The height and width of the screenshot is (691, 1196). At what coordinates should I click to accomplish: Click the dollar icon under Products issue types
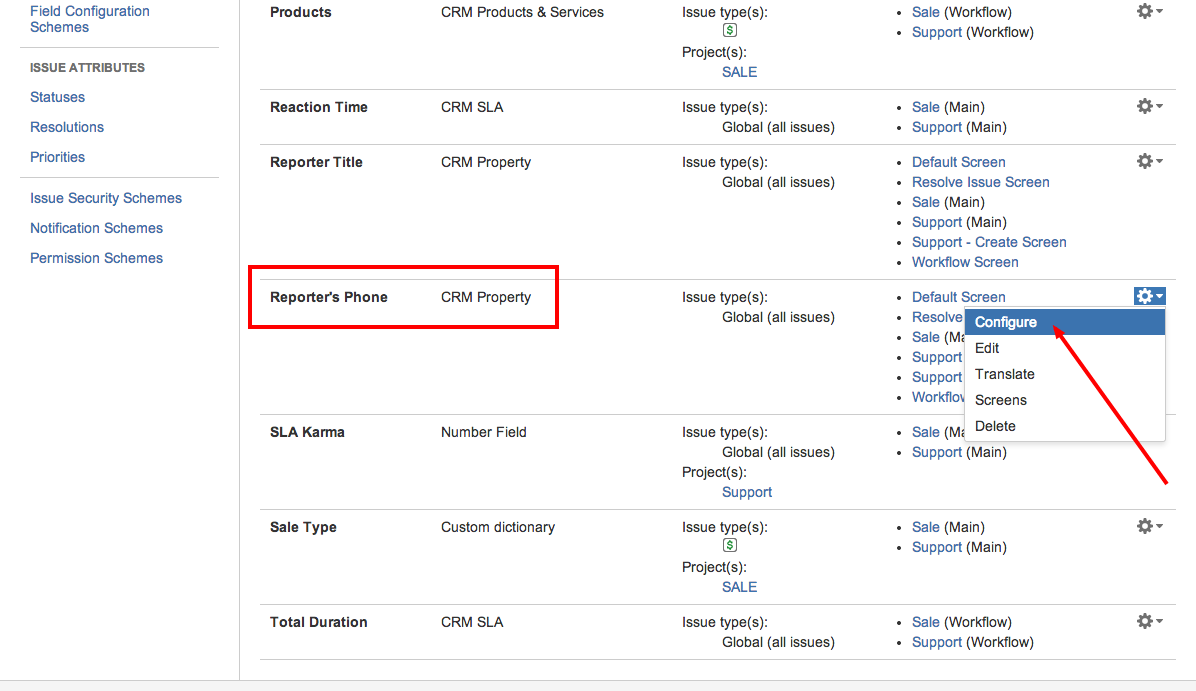[x=729, y=31]
